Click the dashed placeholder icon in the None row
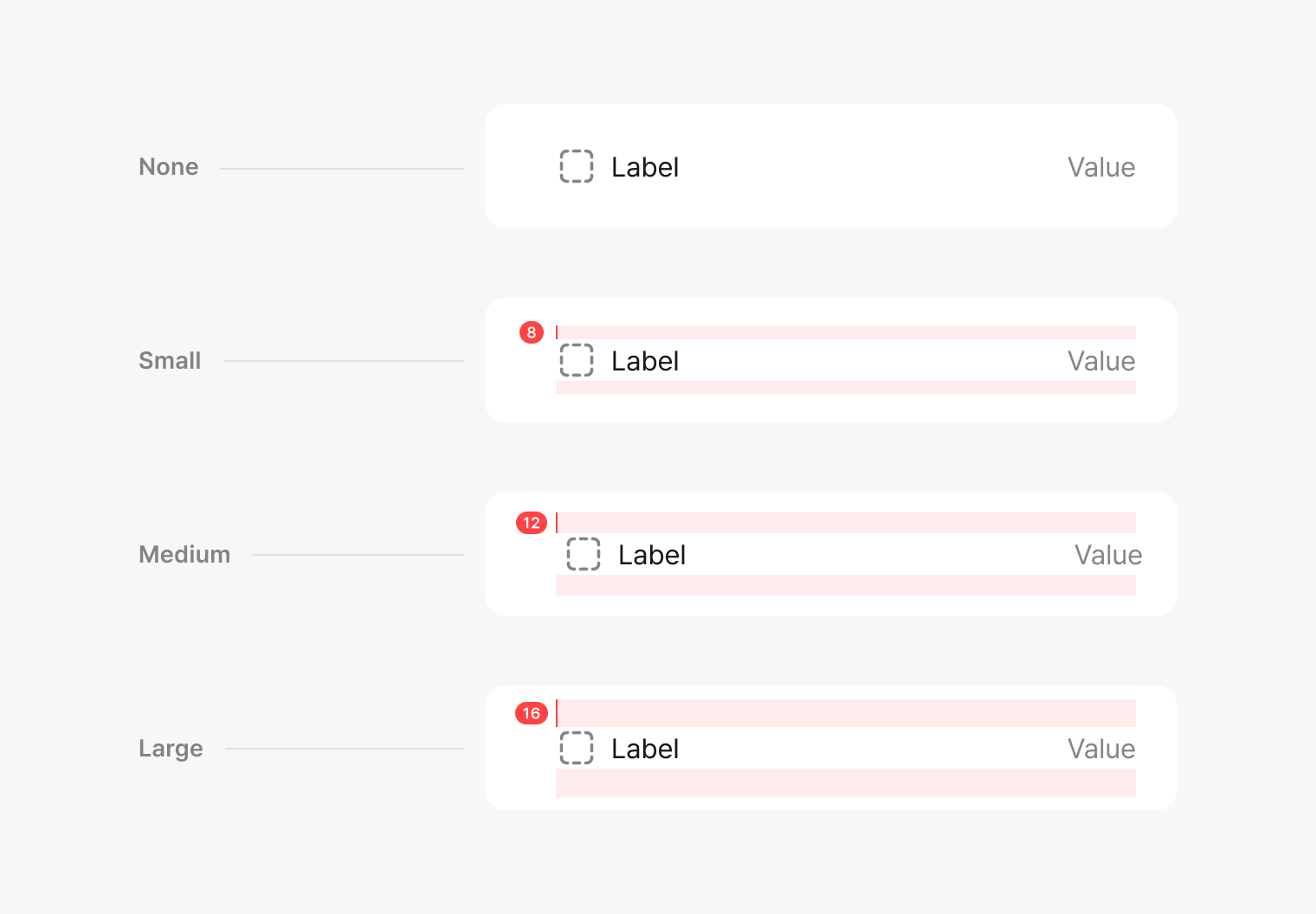The image size is (1316, 914). click(577, 166)
